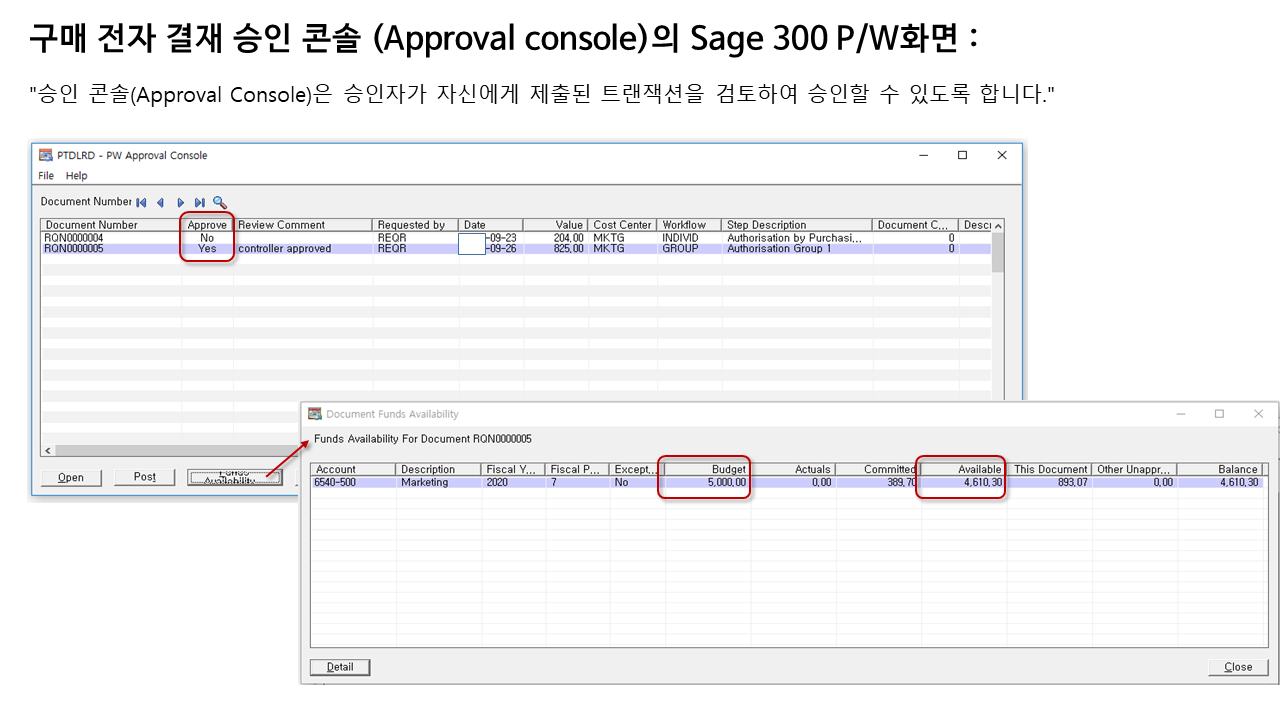This screenshot has width=1280, height=720.
Task: Select row RQN0000004 in document list
Action: click(x=517, y=238)
